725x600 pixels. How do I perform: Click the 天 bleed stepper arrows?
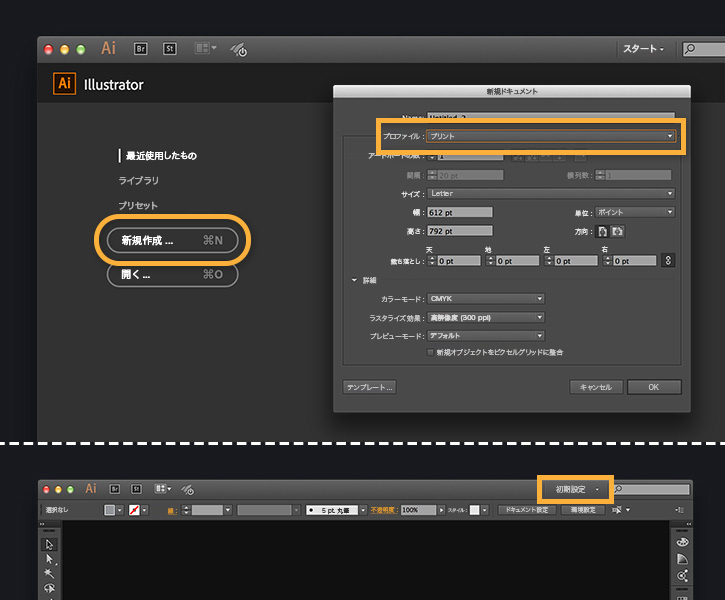[x=432, y=261]
